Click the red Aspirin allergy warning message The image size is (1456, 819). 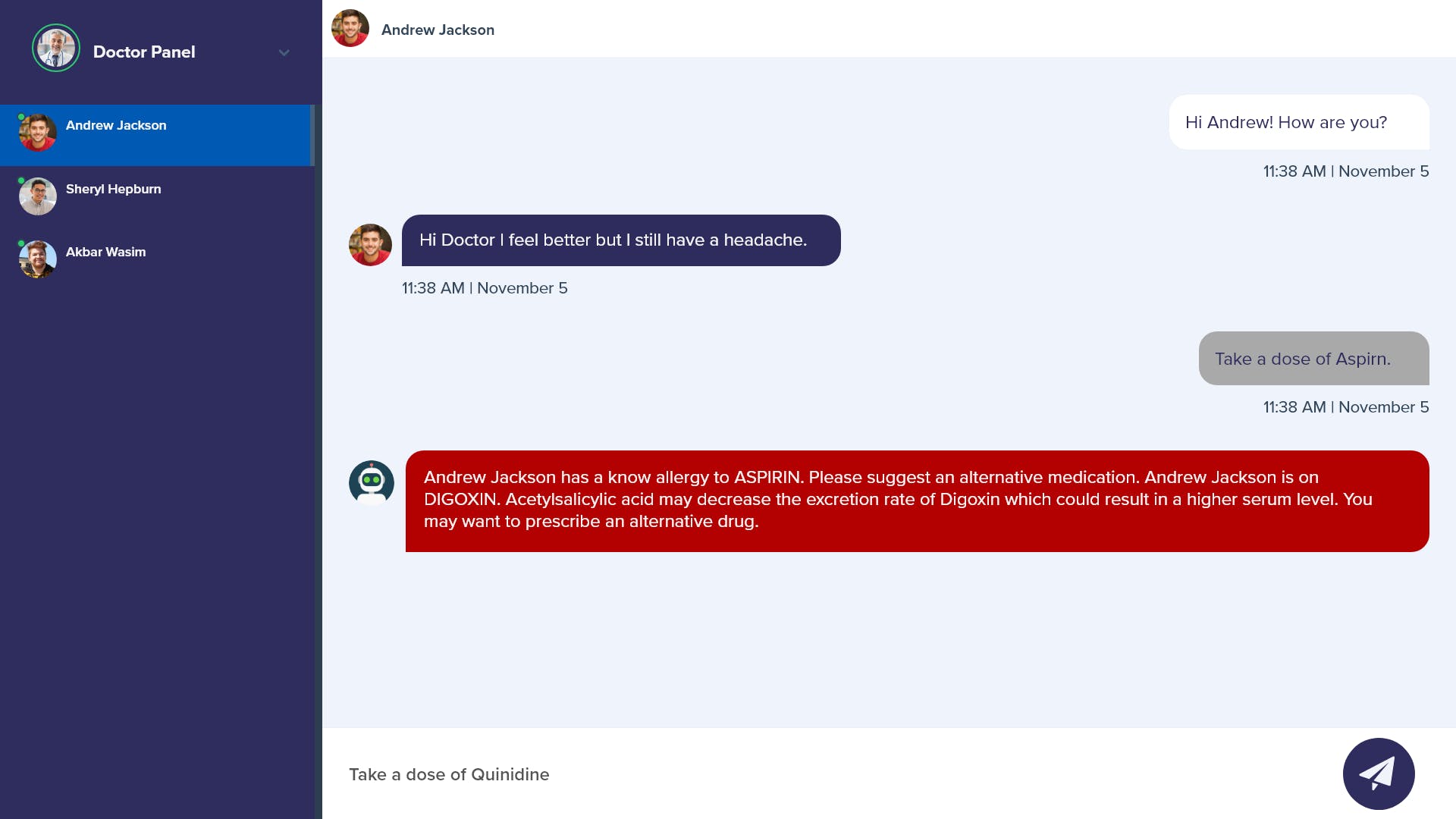tap(916, 500)
